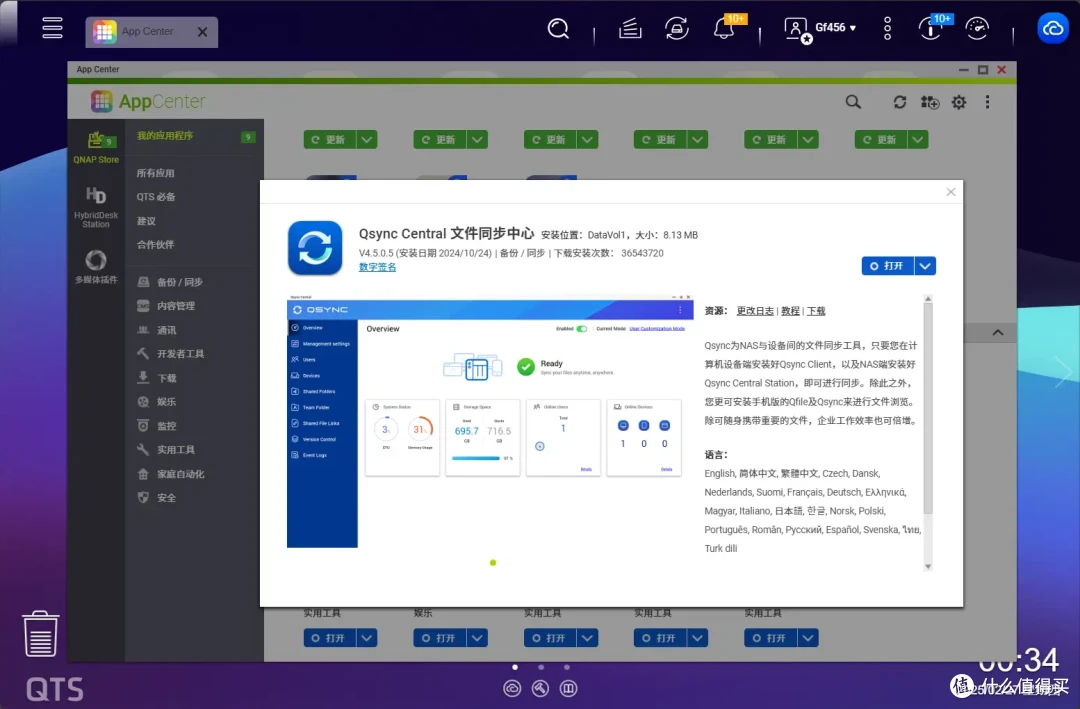The image size is (1080, 709).
Task: Open external devices icon in top bar
Action: click(677, 29)
